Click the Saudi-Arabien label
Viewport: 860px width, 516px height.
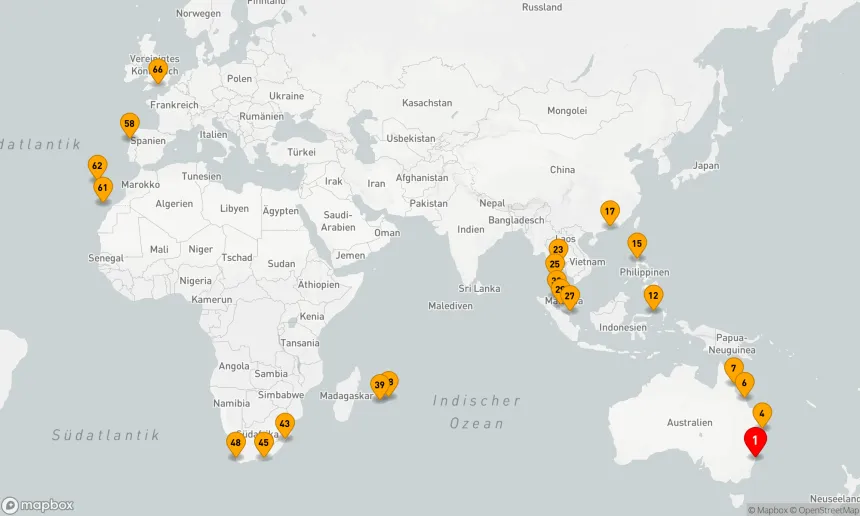[338, 221]
